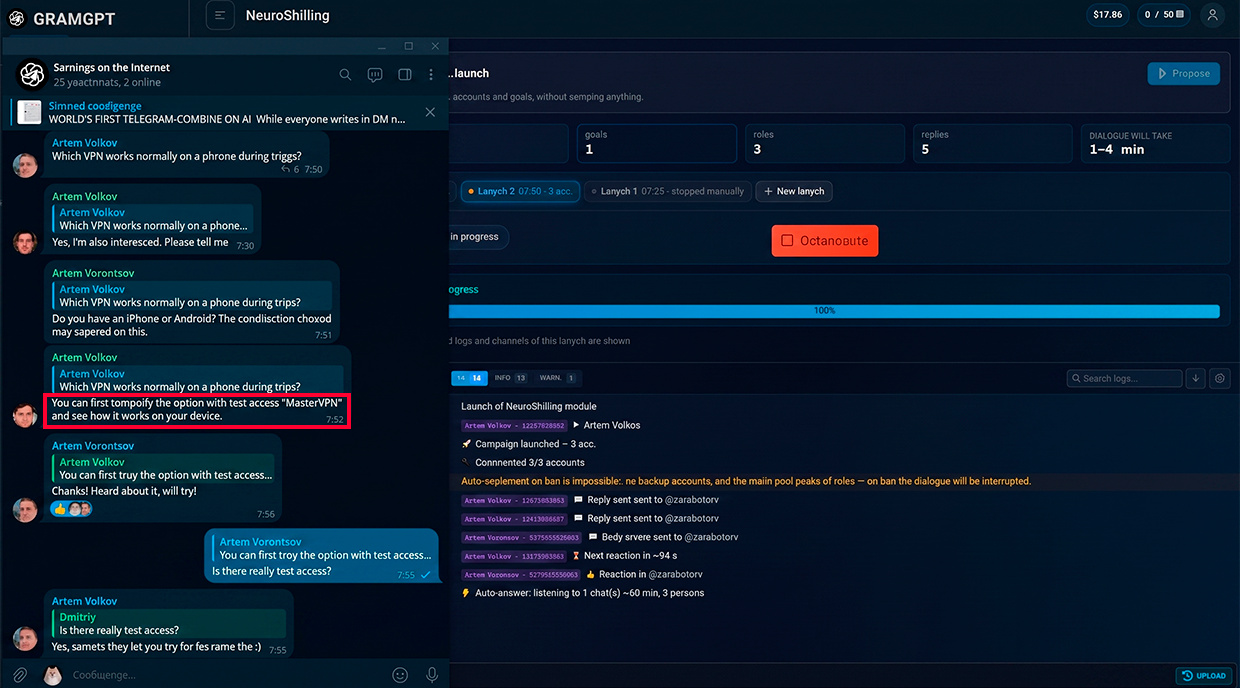Select the 14 all-logs filter tab
Screen dimensions: 1240x688
pos(469,378)
